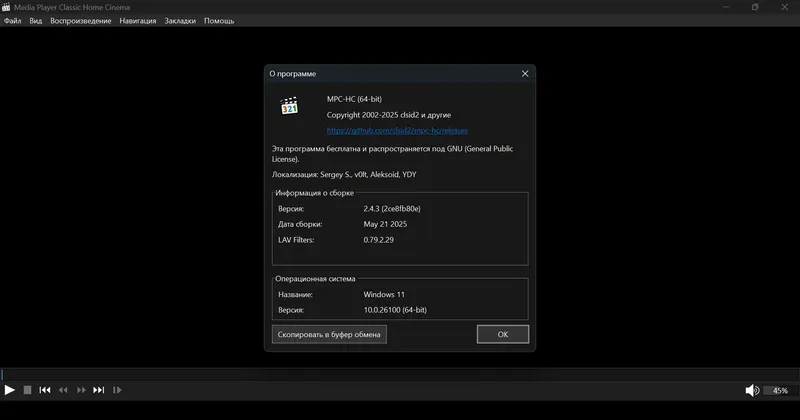This screenshot has height=420, width=800.
Task: Open the github.com/clsid2/mpc-hc/releases link
Action: (x=397, y=131)
